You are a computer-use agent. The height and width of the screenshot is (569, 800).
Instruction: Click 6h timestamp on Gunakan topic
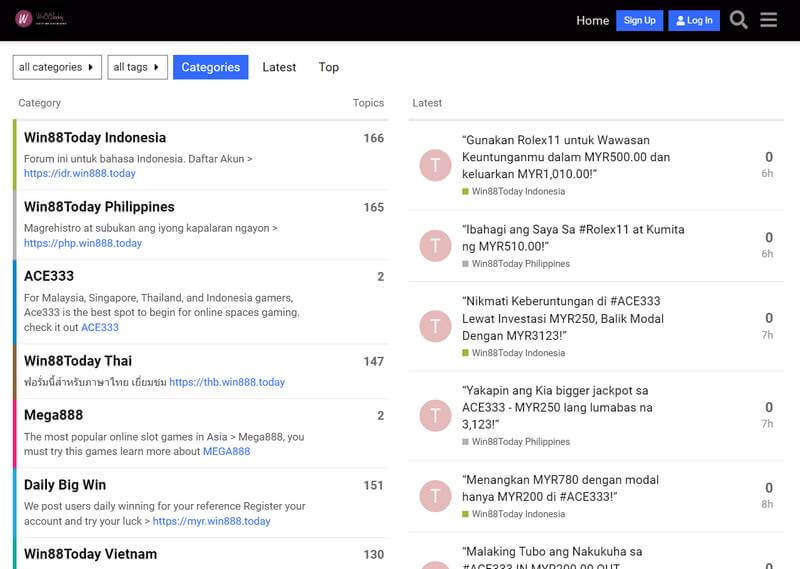point(767,174)
